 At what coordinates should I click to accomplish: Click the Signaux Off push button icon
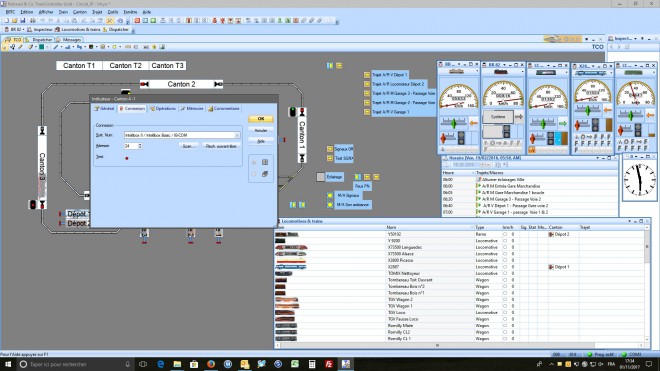coord(330,149)
